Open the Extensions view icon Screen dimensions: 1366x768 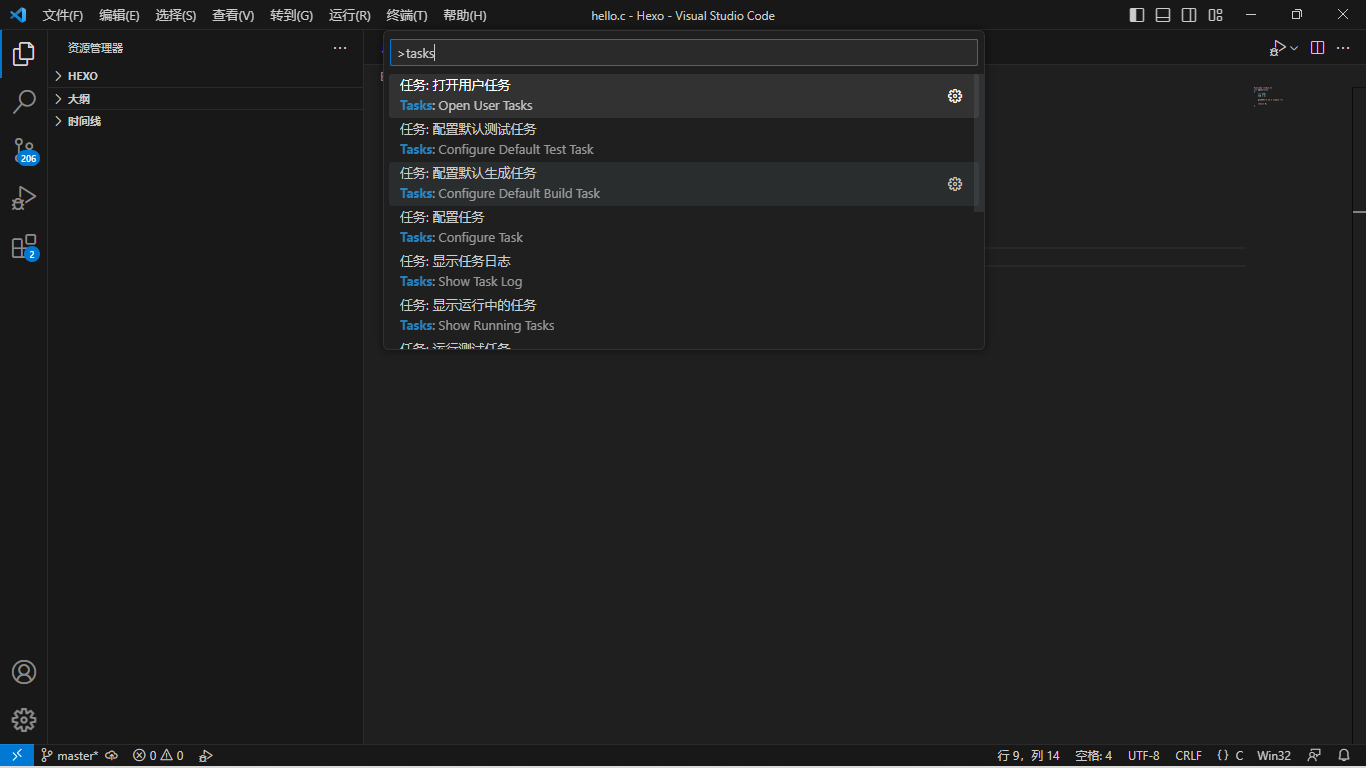pyautogui.click(x=24, y=247)
